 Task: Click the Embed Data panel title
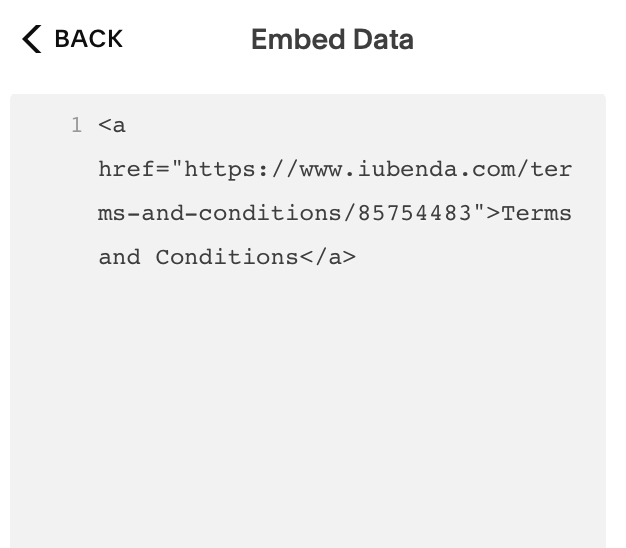pyautogui.click(x=332, y=40)
